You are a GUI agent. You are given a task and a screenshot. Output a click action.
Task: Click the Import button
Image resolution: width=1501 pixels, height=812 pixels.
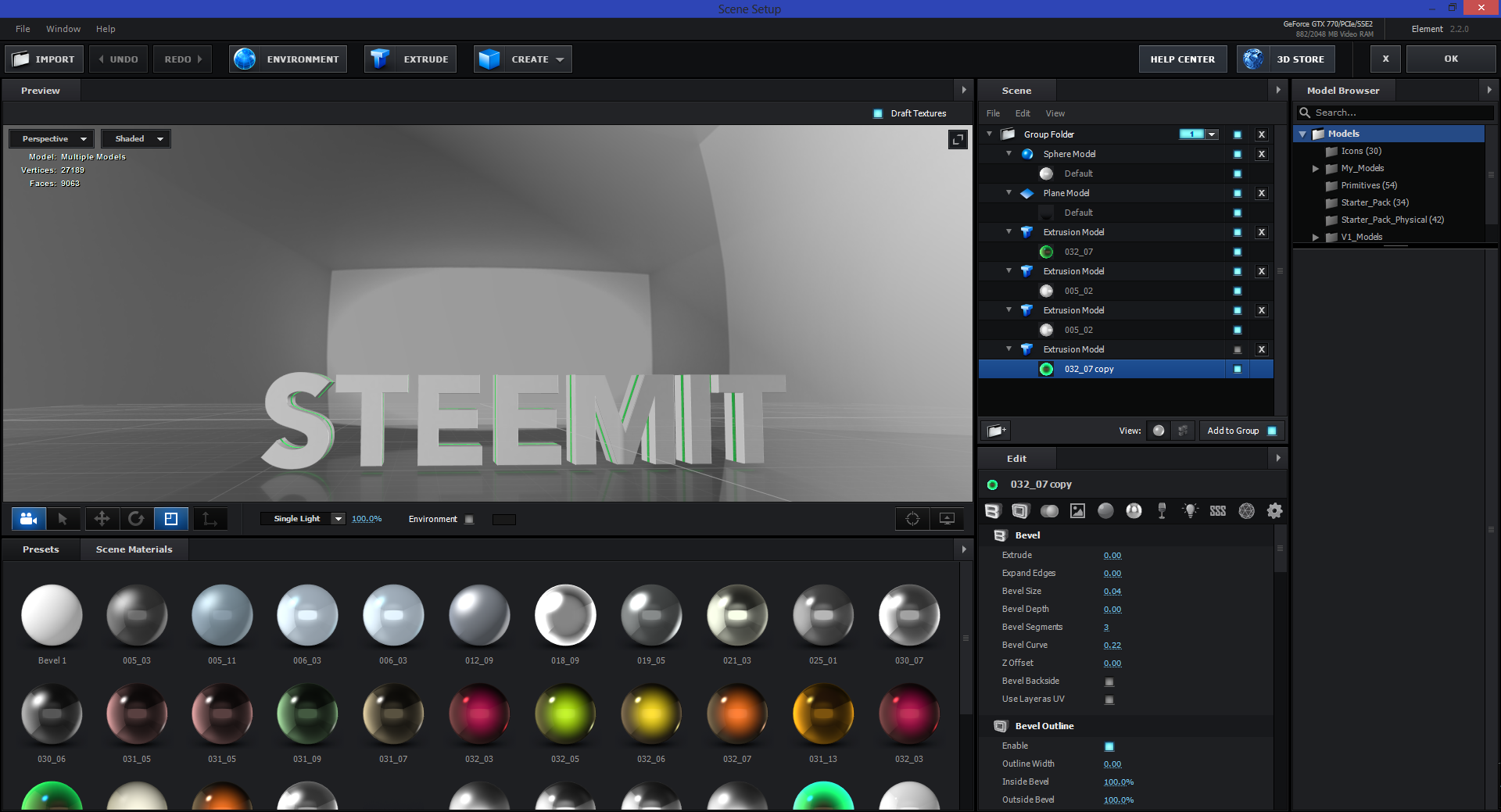(44, 59)
